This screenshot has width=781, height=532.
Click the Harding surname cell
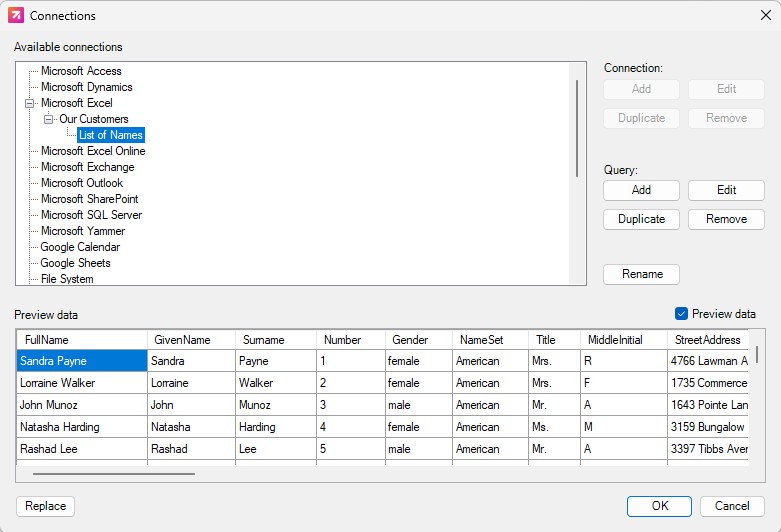coord(276,426)
